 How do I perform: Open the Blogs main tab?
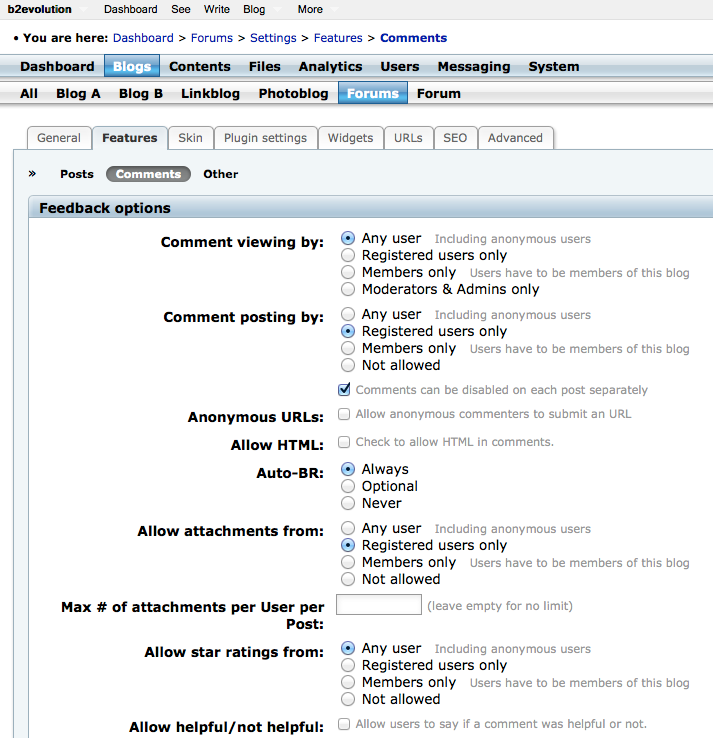132,66
